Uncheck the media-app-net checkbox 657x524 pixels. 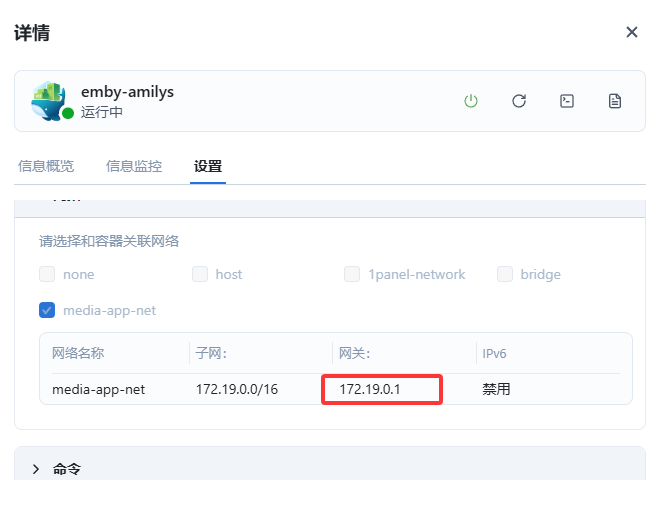click(47, 310)
